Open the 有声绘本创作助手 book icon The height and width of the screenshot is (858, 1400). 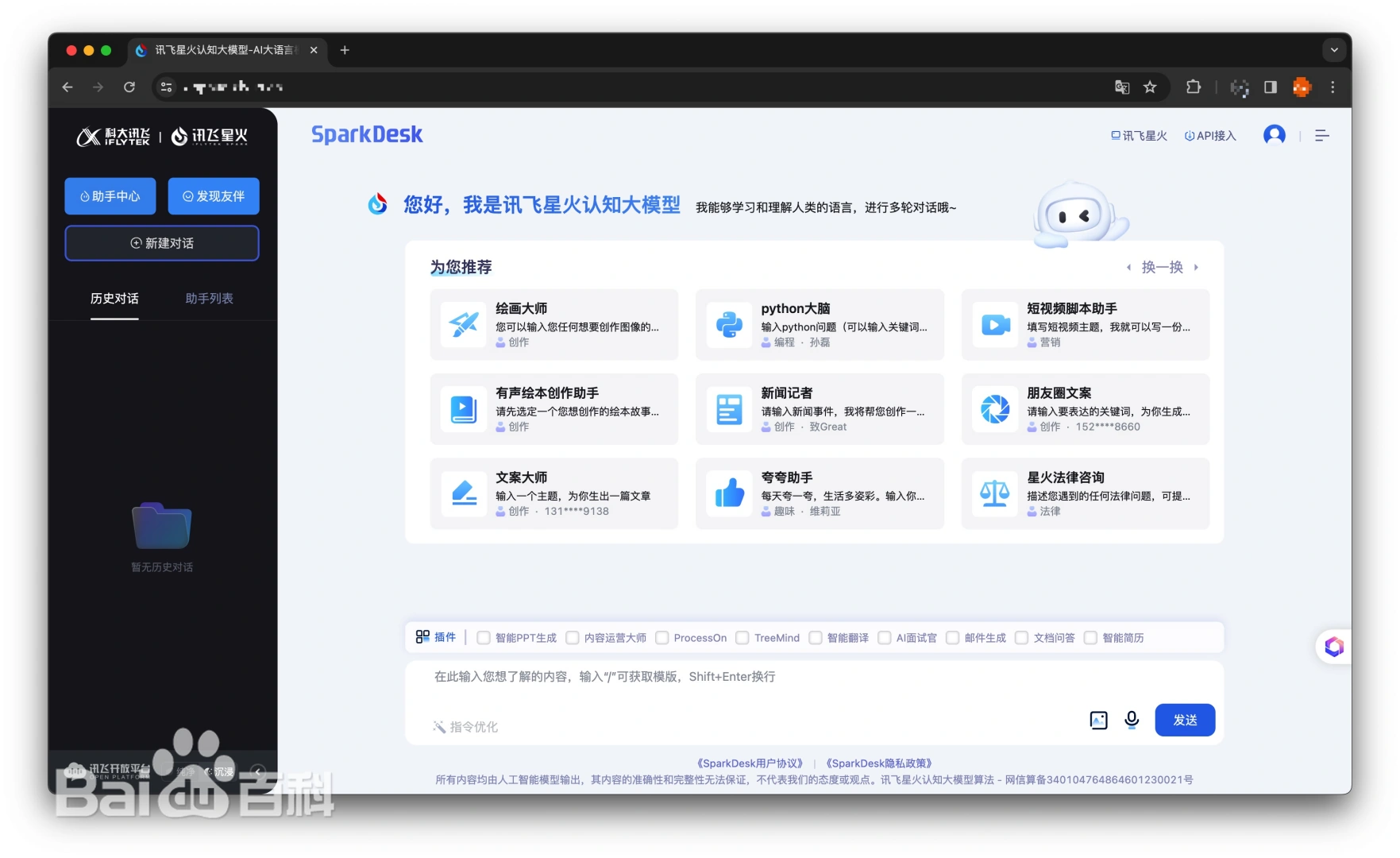click(464, 409)
